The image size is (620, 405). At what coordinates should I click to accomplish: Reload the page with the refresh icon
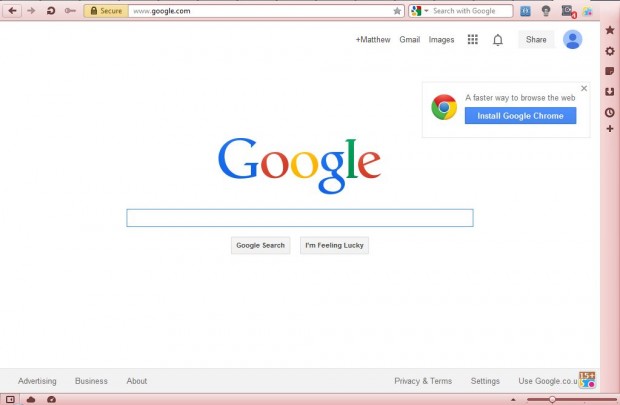click(x=51, y=11)
